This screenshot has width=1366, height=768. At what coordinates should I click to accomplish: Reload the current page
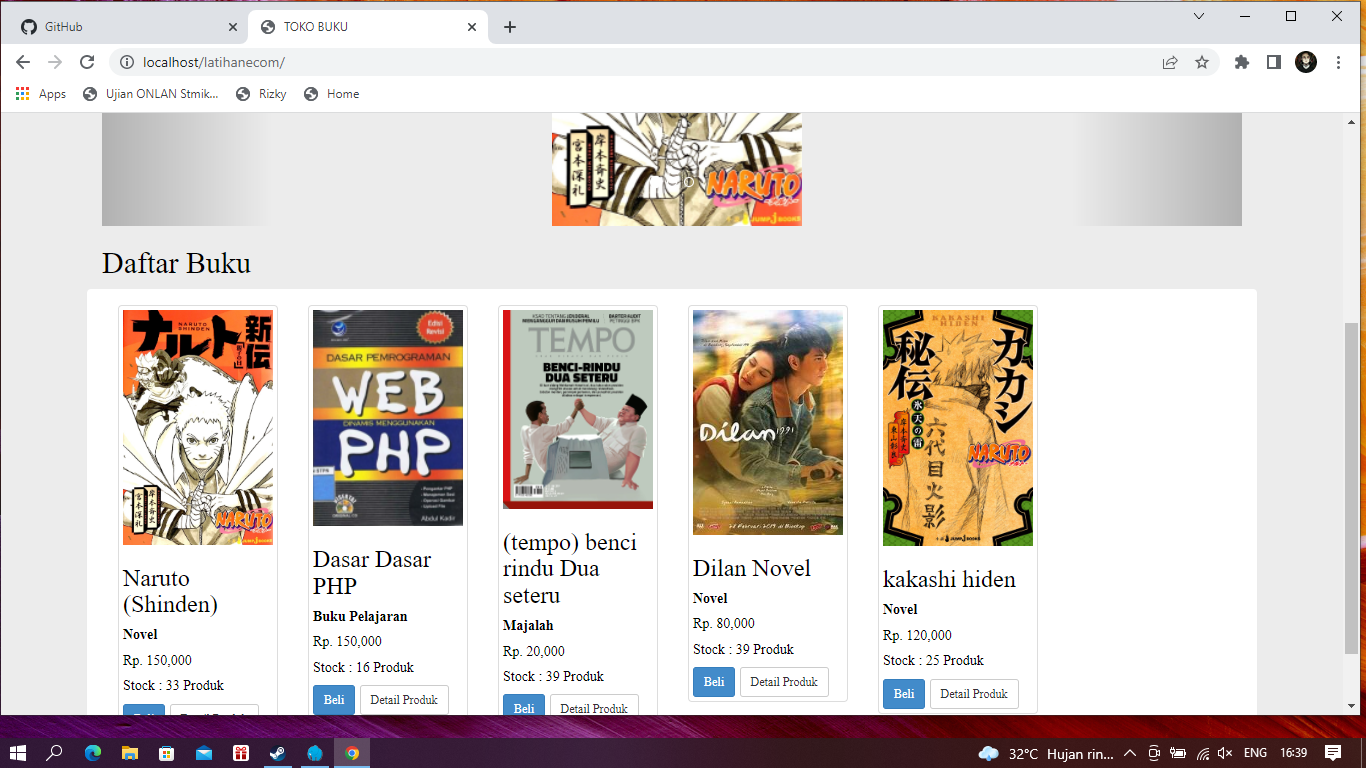coord(87,62)
